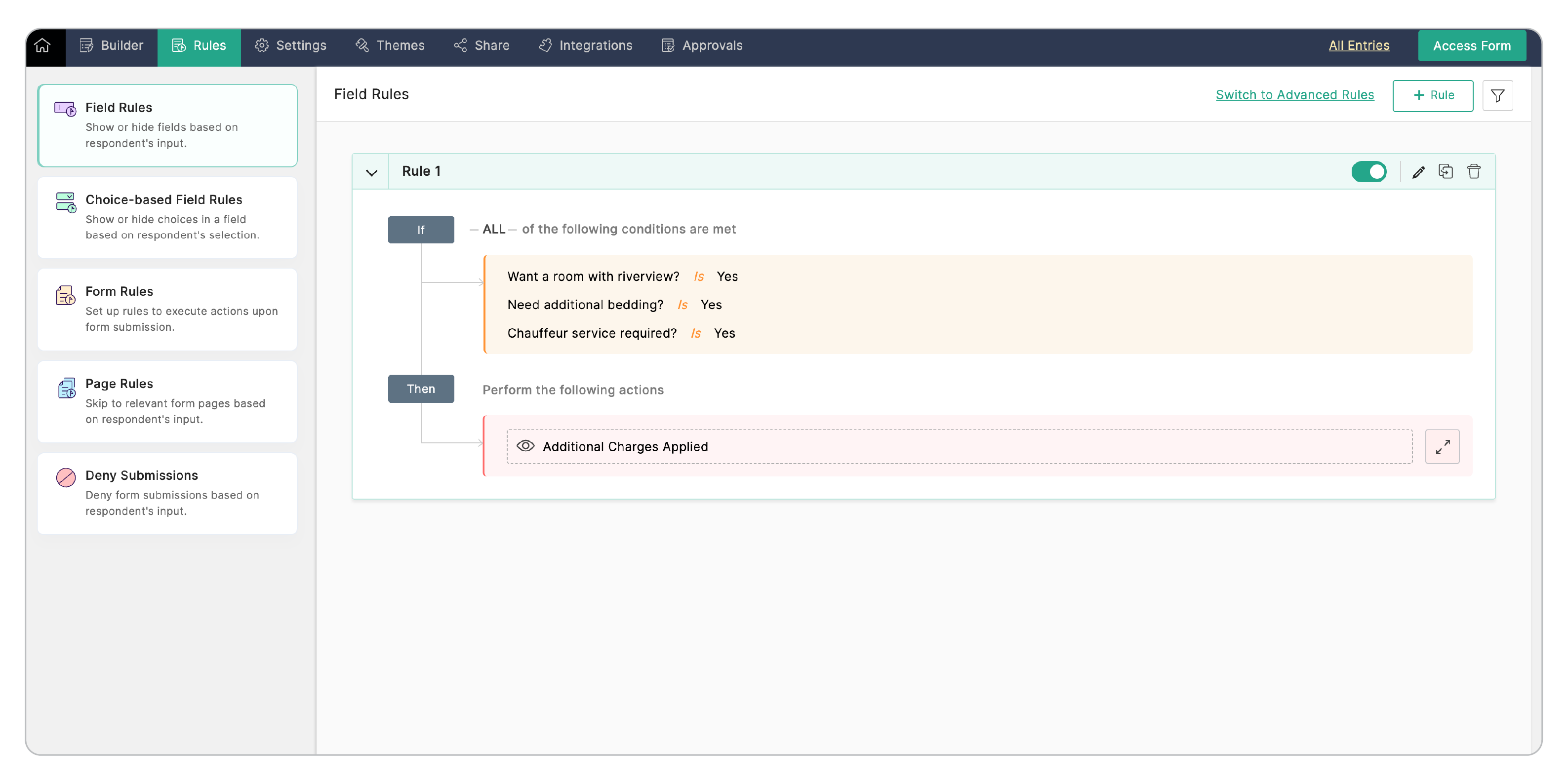This screenshot has width=1568, height=784.
Task: Click the eye icon beside Additional Charges Applied
Action: pos(525,446)
